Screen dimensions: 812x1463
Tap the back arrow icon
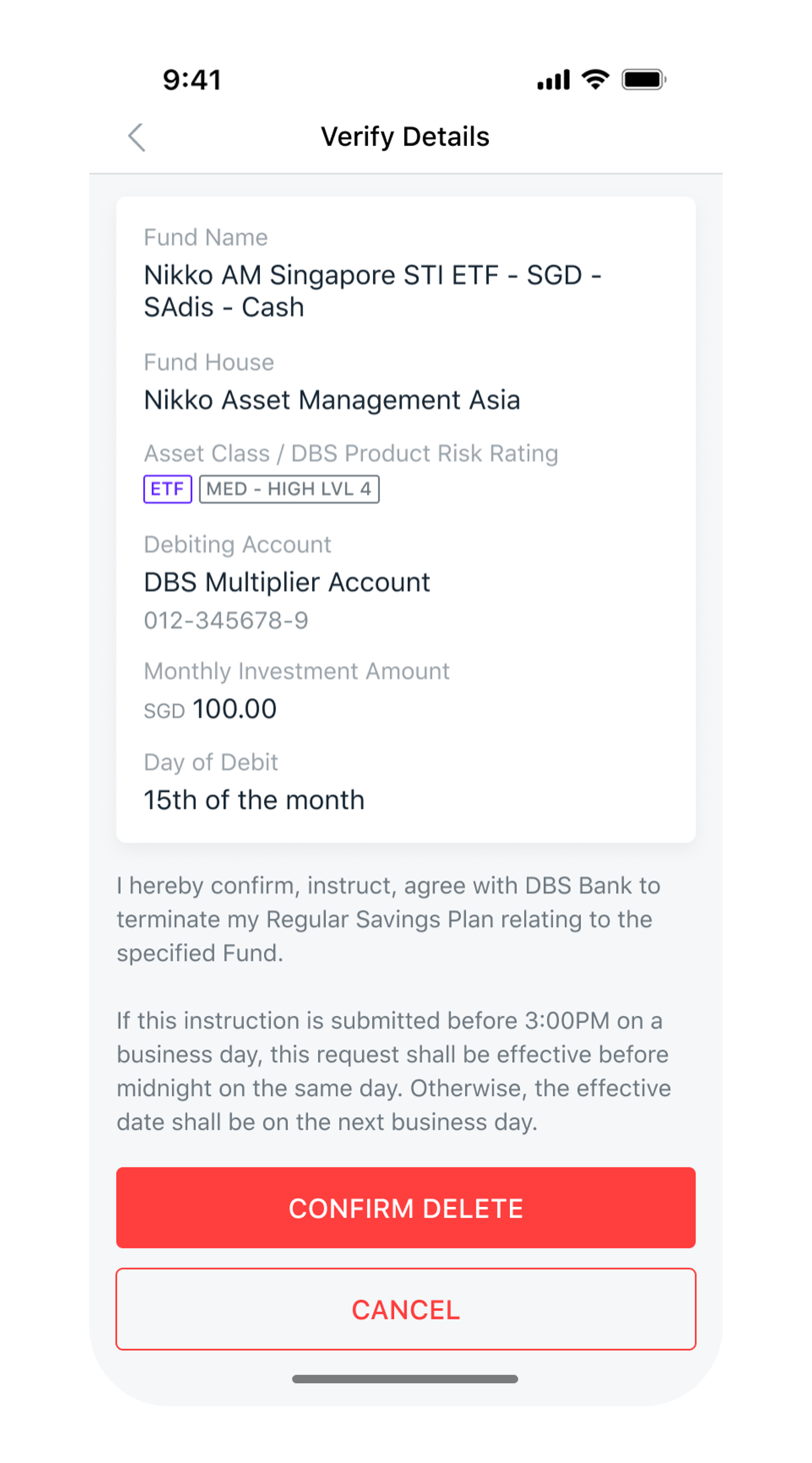click(137, 137)
